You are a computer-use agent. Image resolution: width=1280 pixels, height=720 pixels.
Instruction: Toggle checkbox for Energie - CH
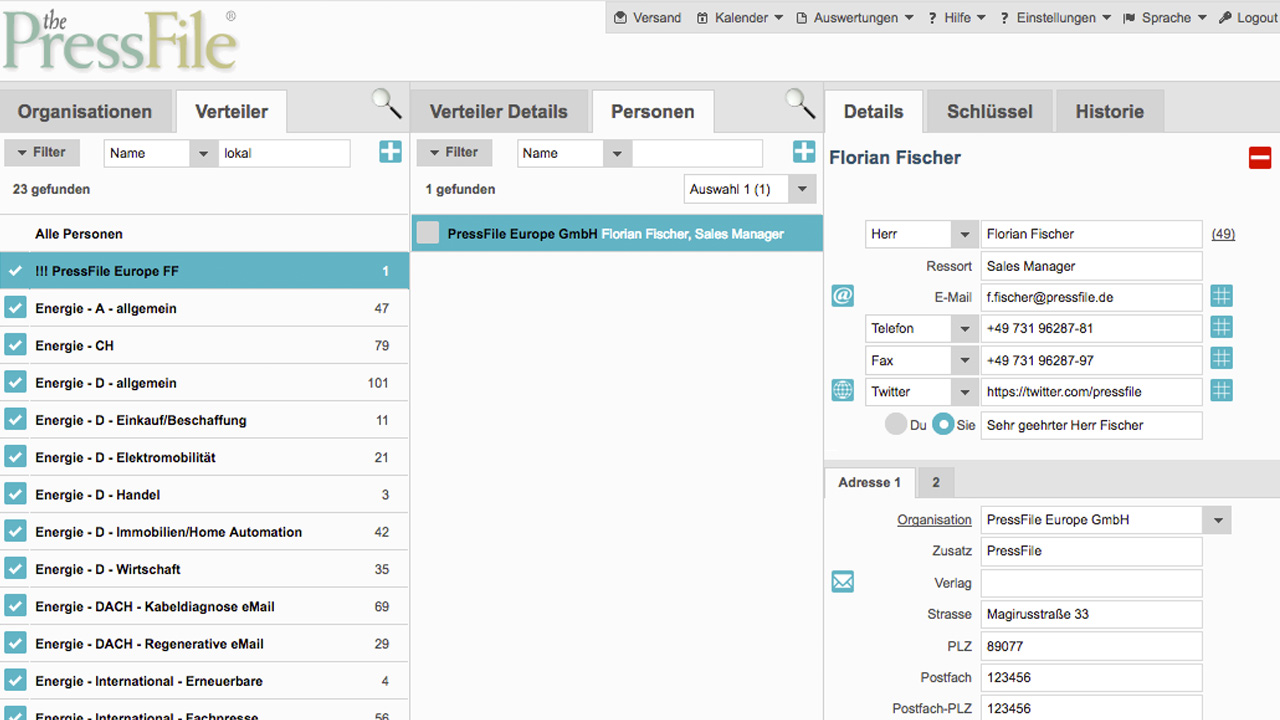tap(15, 345)
